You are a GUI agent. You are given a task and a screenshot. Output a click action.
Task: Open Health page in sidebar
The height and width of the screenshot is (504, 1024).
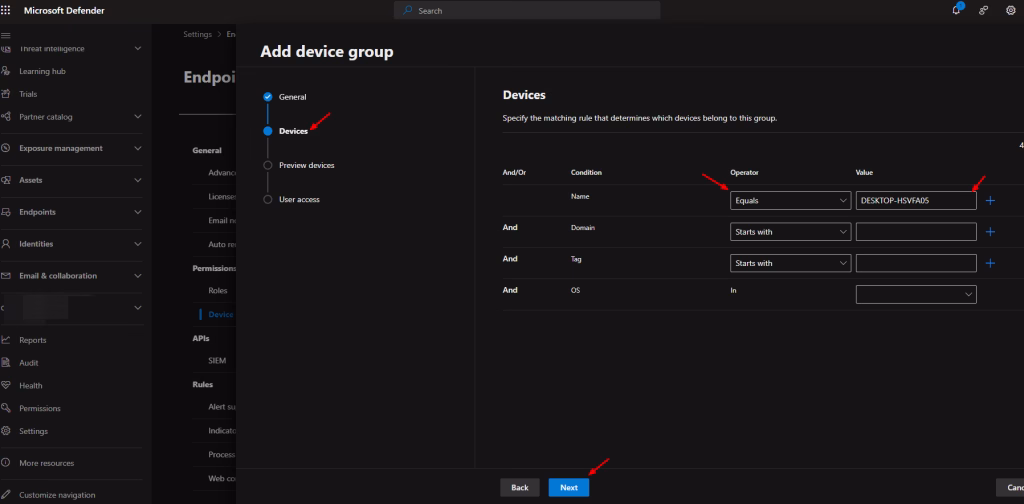pos(31,386)
